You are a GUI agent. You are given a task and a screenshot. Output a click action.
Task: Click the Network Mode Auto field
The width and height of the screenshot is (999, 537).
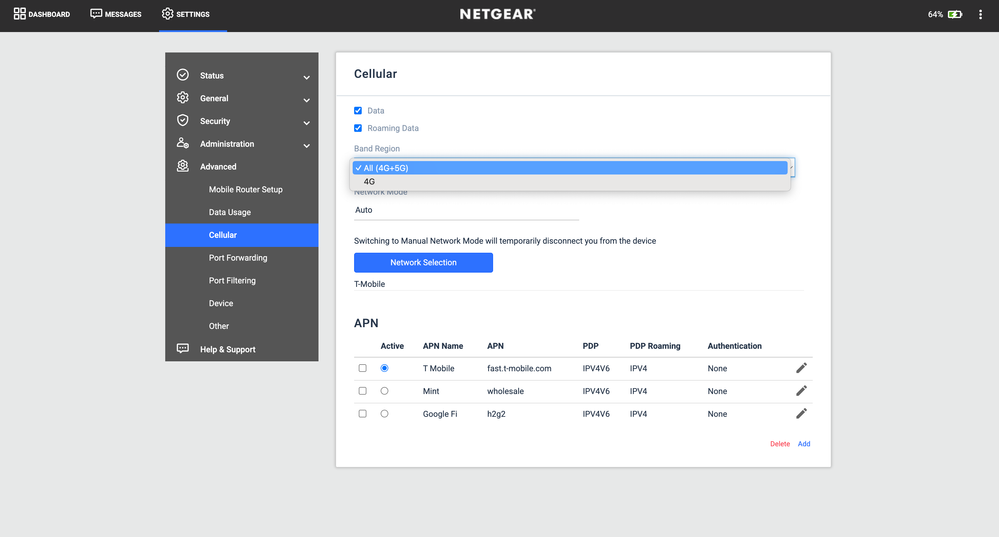(x=466, y=210)
